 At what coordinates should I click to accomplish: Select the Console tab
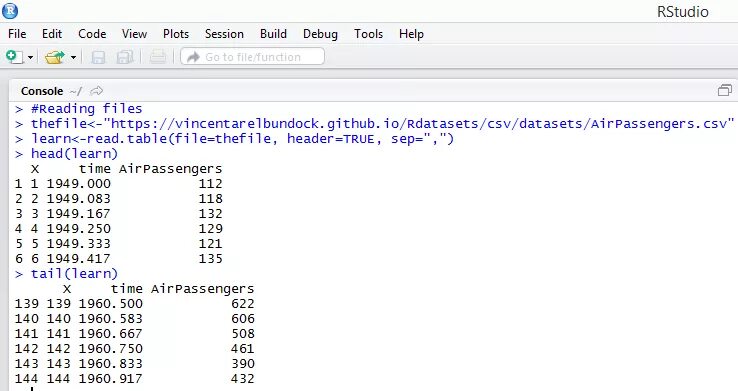(x=42, y=91)
